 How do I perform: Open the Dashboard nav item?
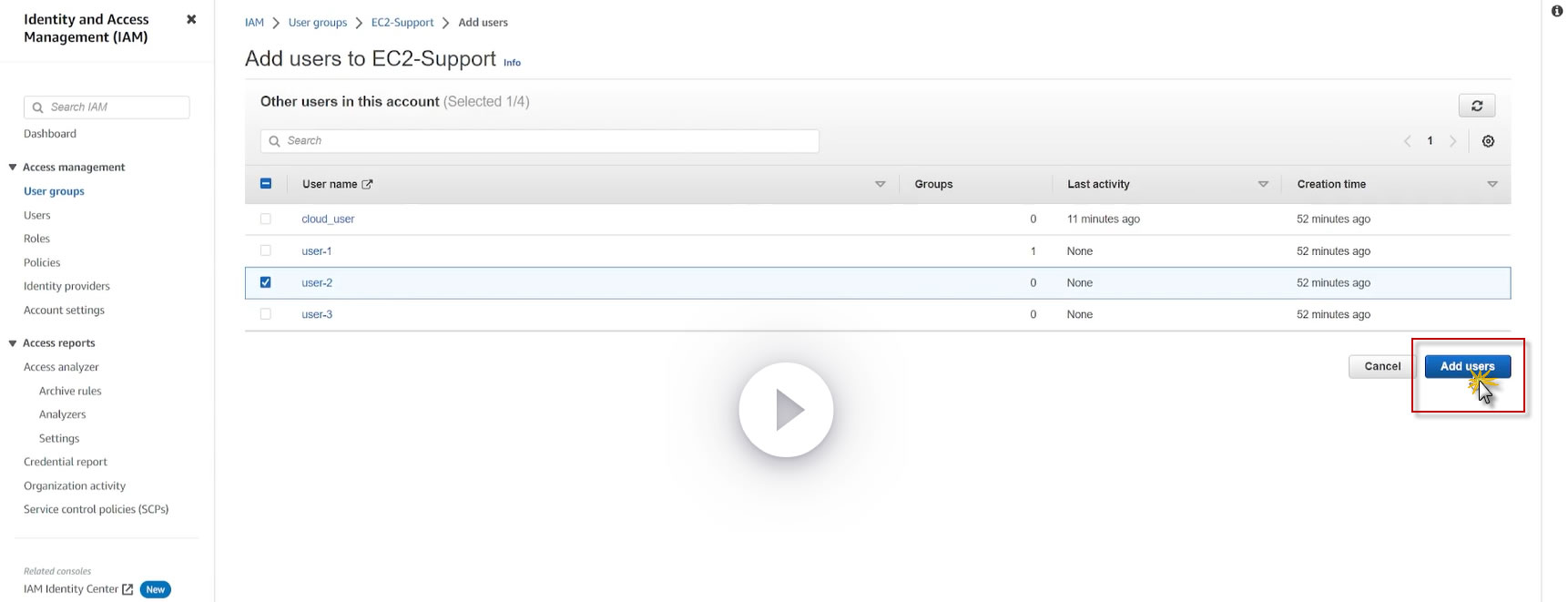pos(50,134)
